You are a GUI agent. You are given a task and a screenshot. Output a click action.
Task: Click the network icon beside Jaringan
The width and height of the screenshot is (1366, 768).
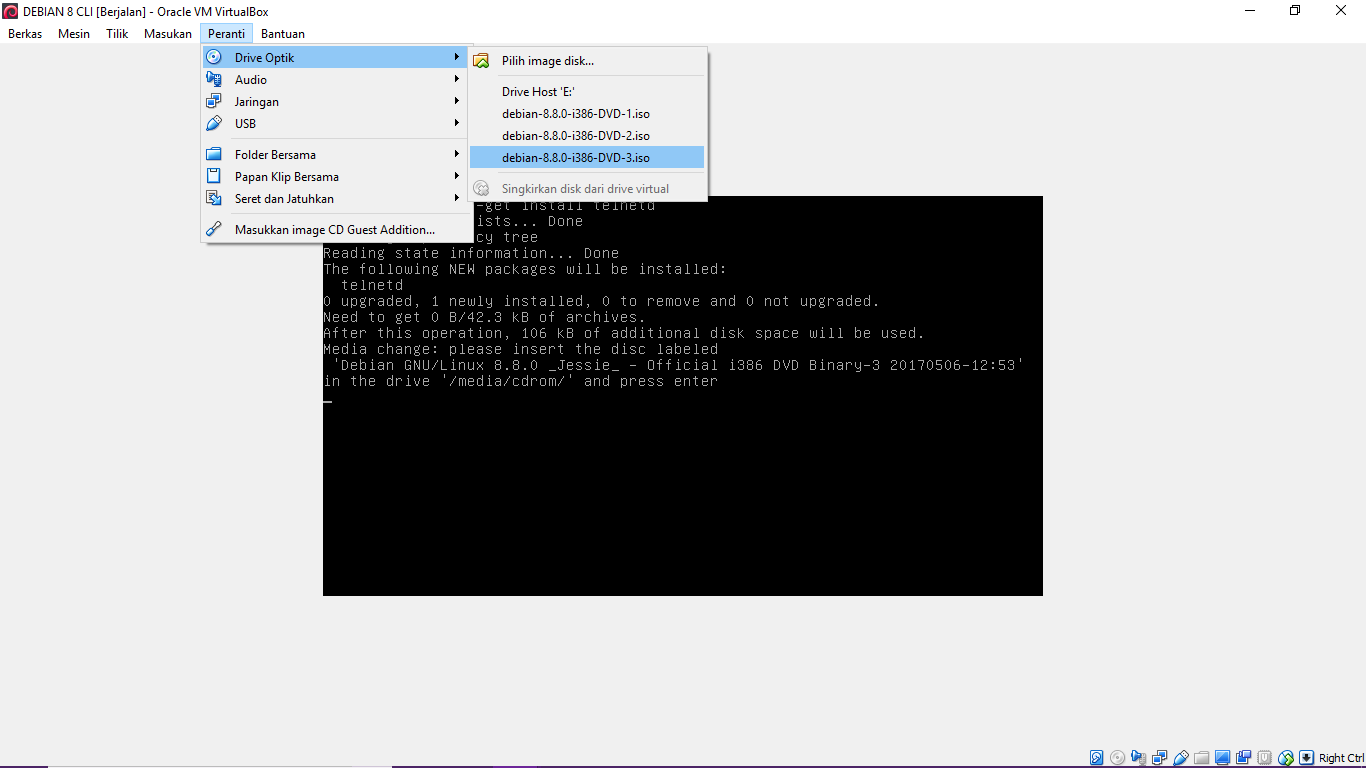point(214,101)
